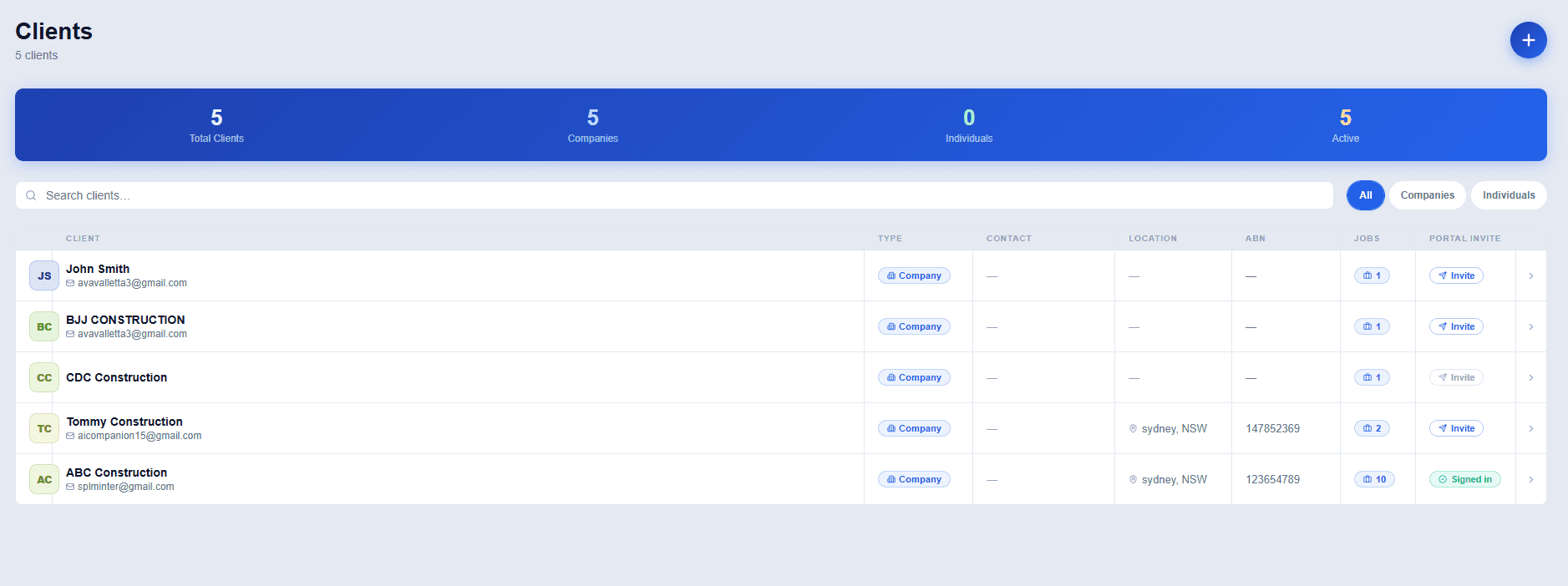This screenshot has width=1568, height=586.
Task: Click the CONTACT column header
Action: click(x=1008, y=239)
